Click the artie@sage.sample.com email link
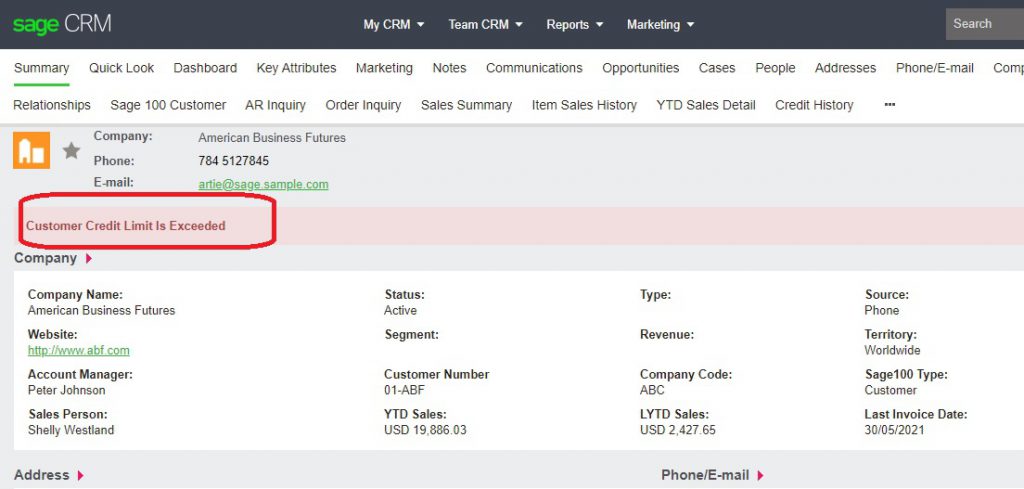The height and width of the screenshot is (489, 1024). point(263,185)
